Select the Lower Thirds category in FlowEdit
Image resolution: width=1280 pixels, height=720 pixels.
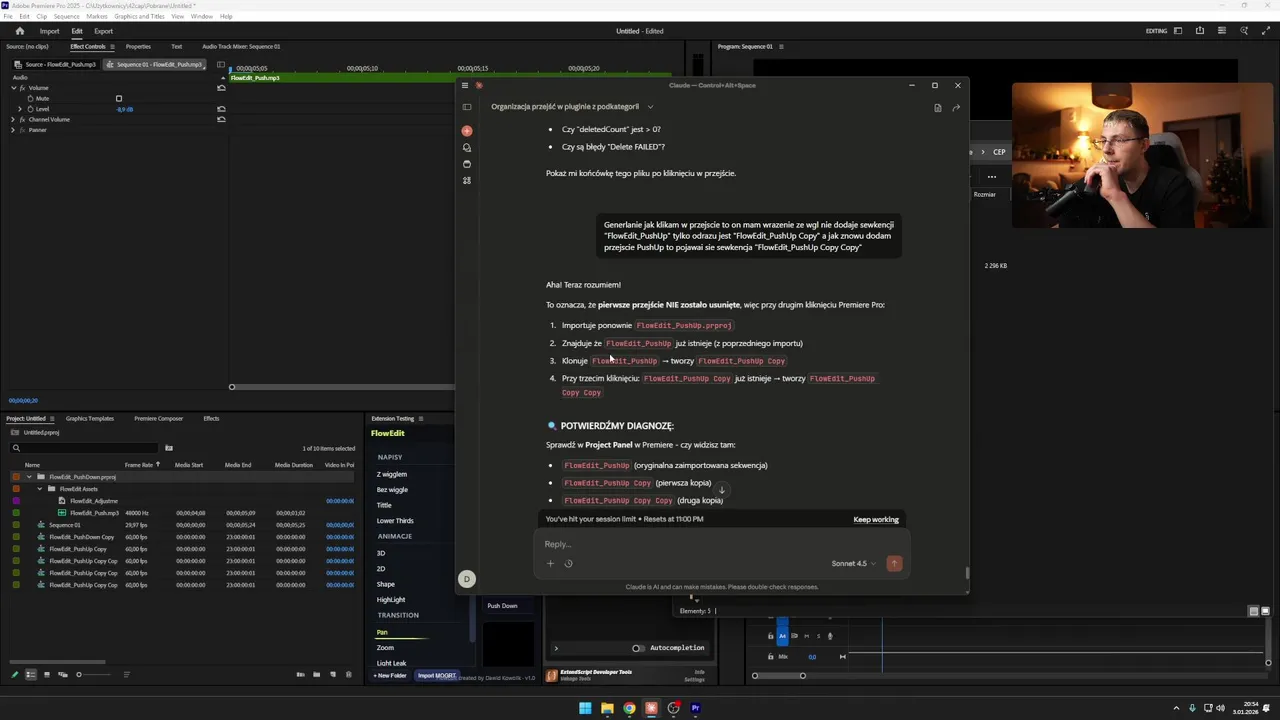point(395,521)
